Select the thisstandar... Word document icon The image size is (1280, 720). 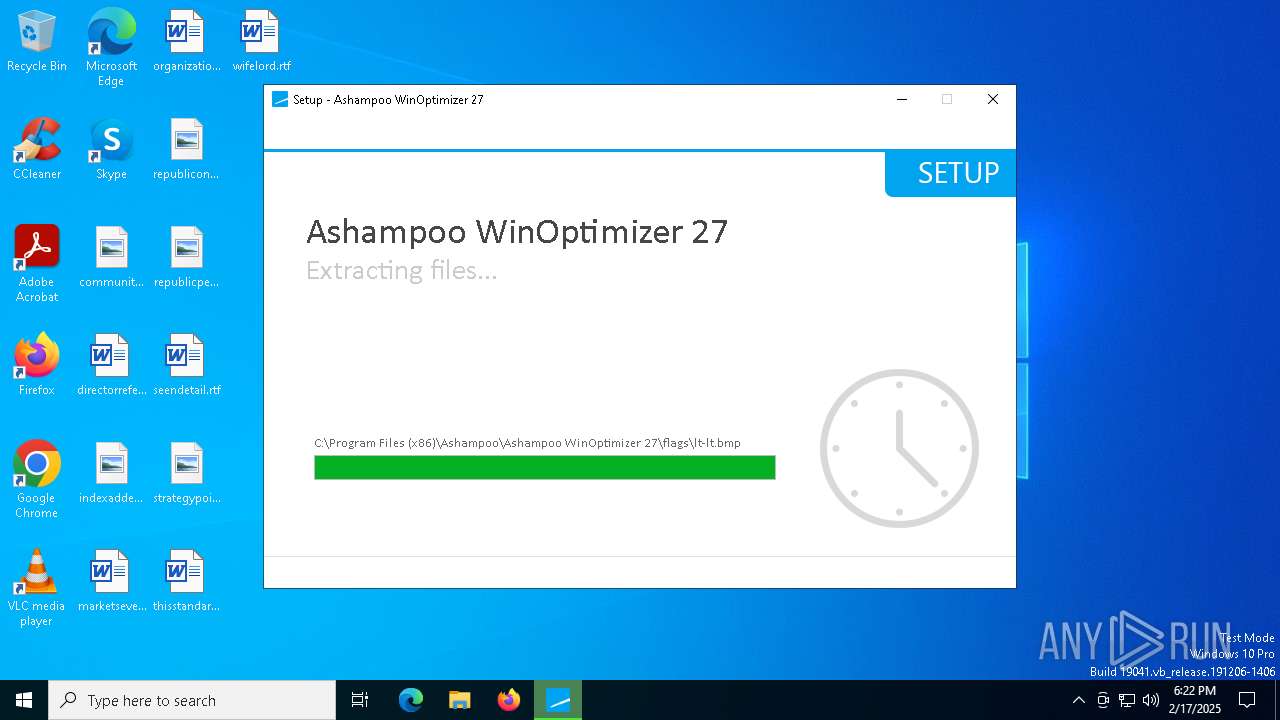186,581
